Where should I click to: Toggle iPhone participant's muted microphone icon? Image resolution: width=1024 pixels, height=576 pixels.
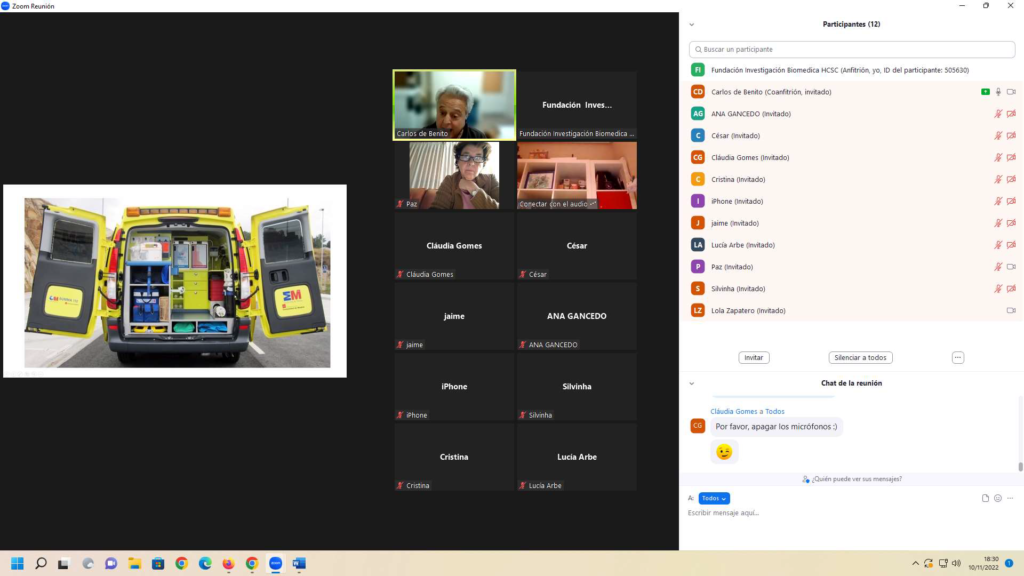click(998, 201)
